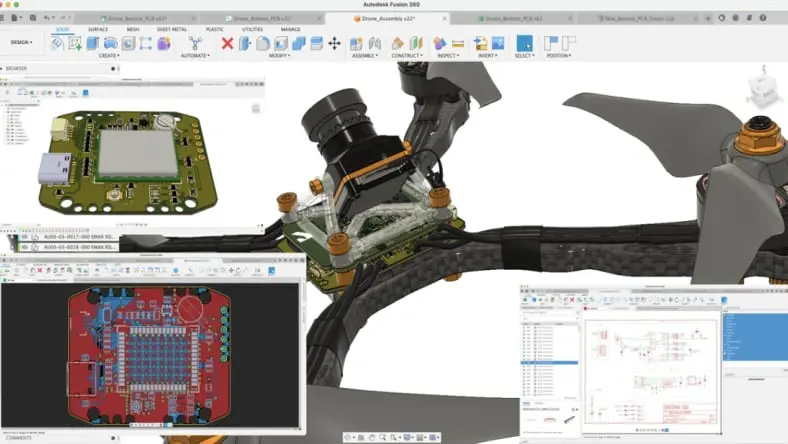Select the Joint tool in Assemble

[x=374, y=43]
